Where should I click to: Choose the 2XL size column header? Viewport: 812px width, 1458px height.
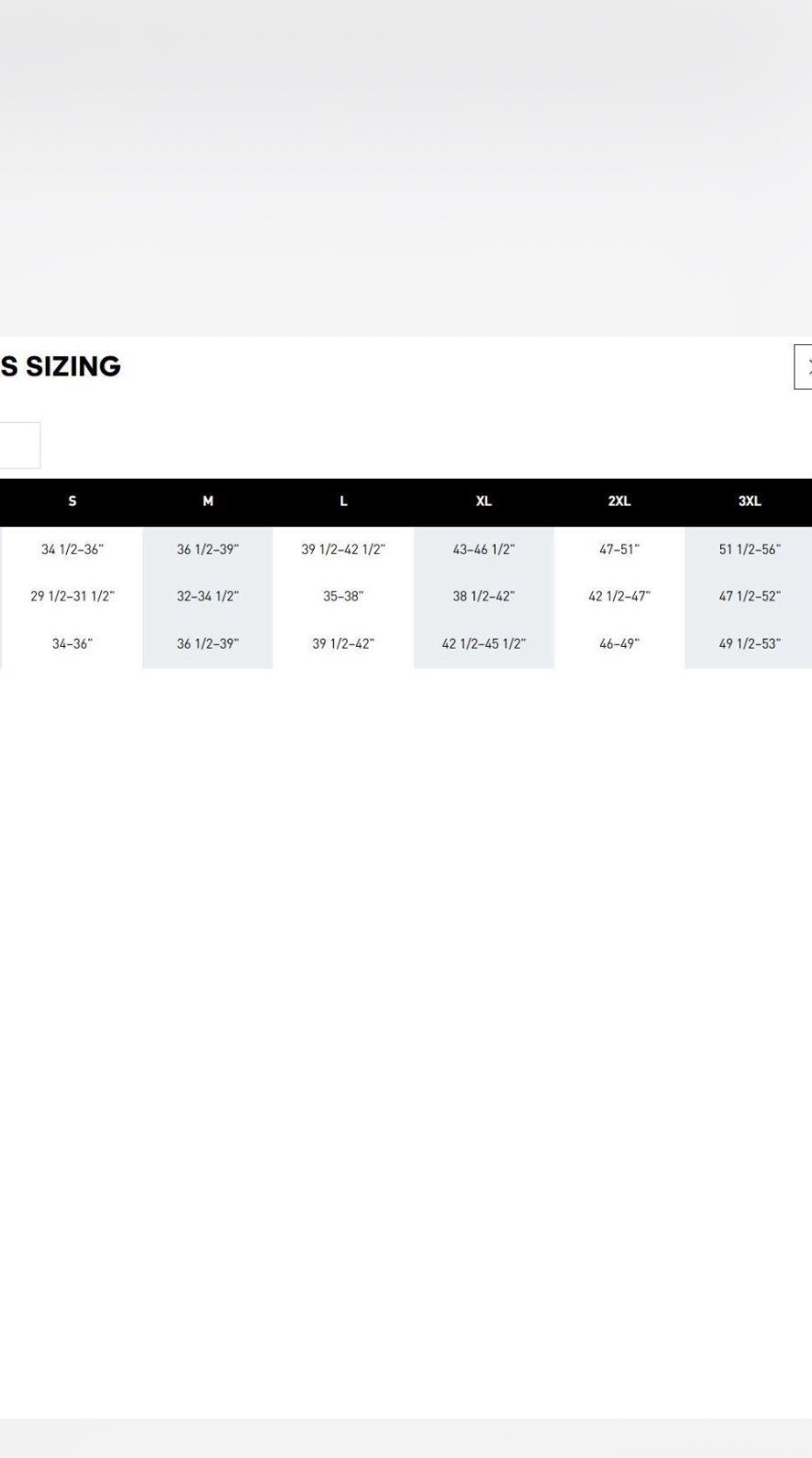coord(619,501)
